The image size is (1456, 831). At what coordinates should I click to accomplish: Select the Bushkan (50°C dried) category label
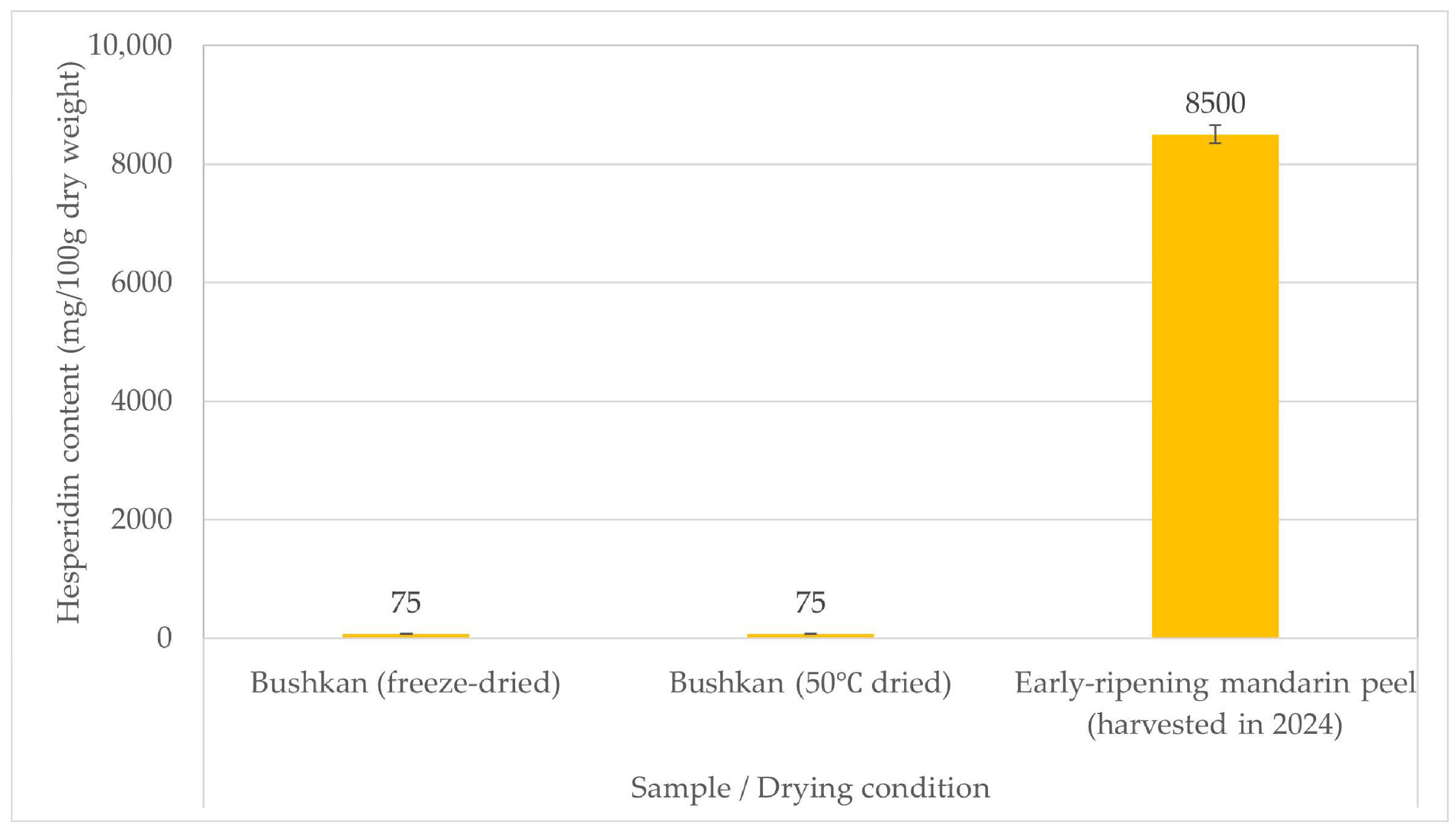(x=810, y=683)
